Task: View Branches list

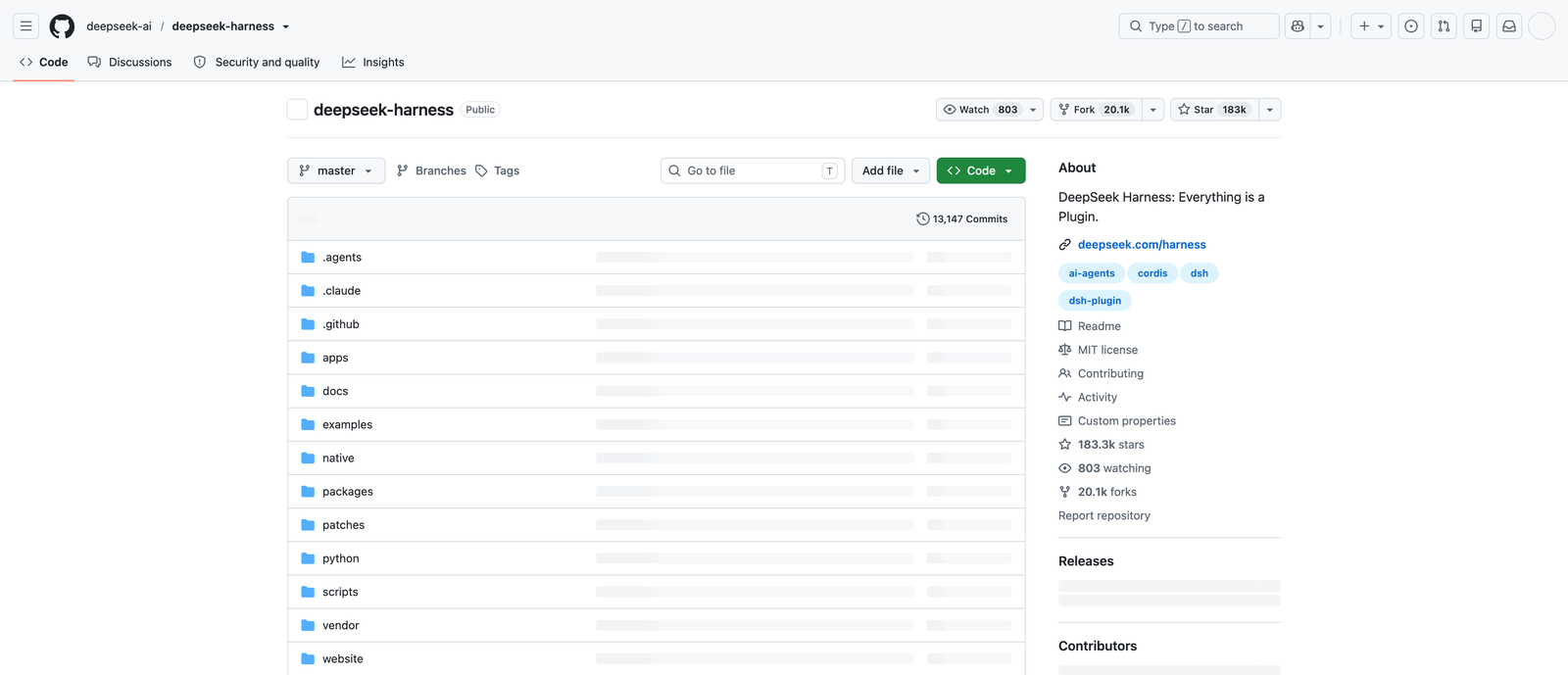Action: 431,170
